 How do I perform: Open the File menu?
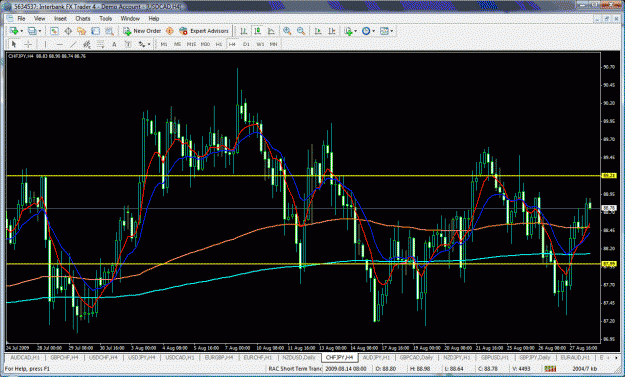(21, 18)
